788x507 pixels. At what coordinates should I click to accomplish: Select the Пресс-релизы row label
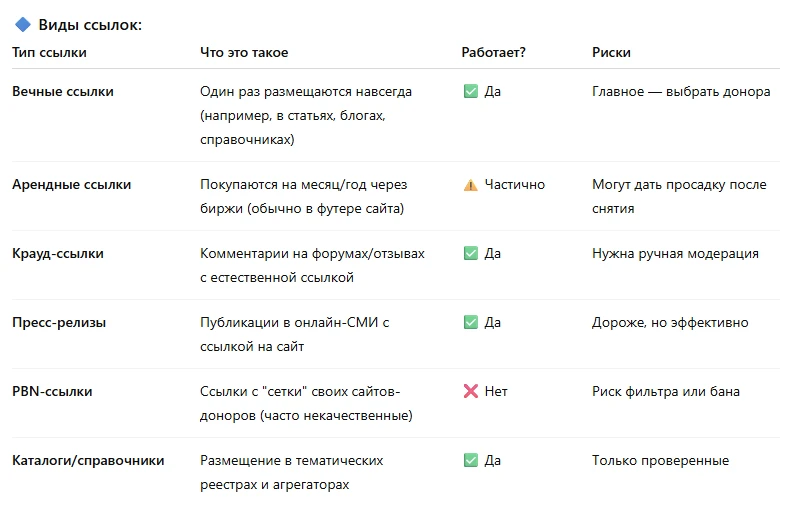[59, 323]
